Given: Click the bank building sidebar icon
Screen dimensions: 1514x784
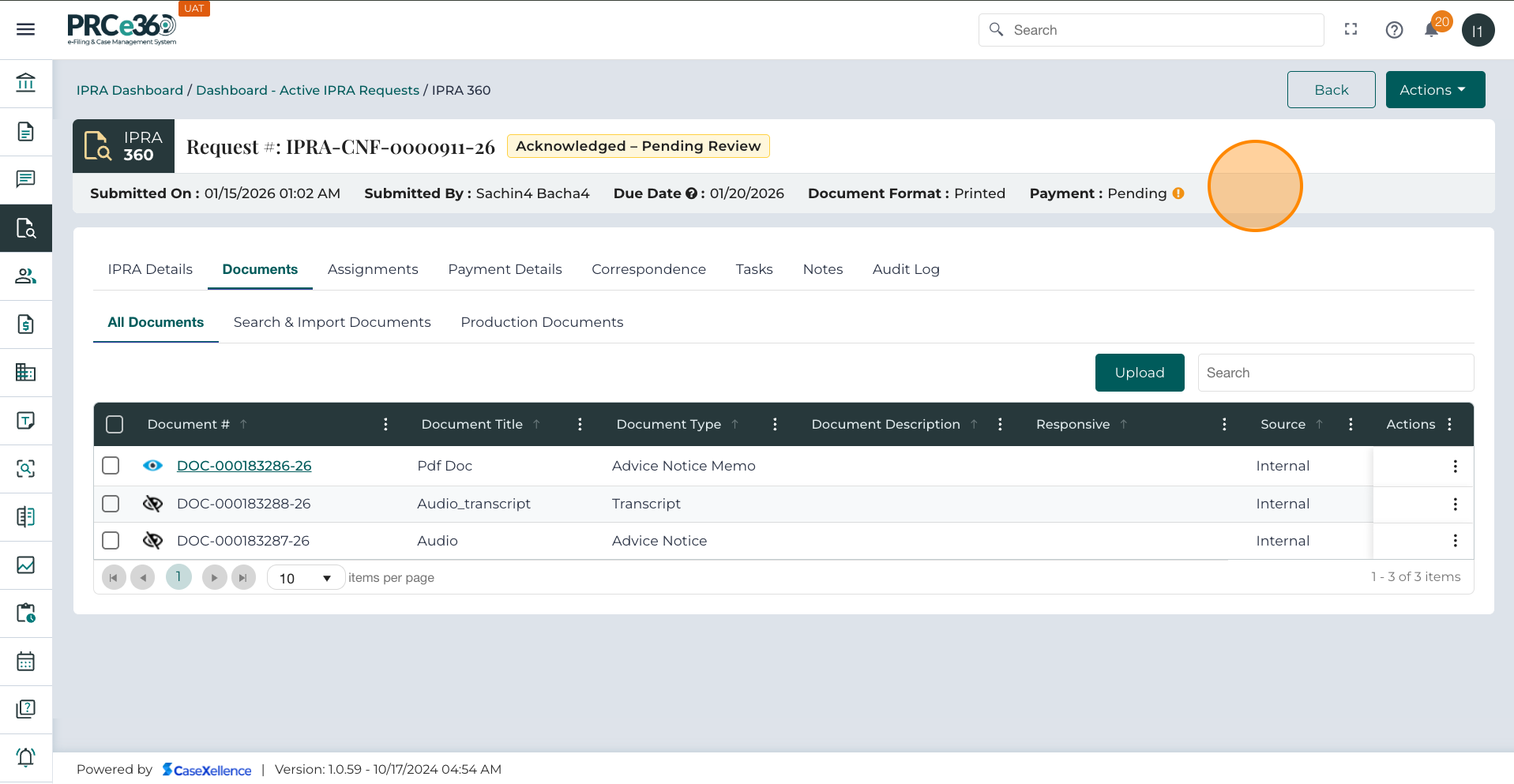Looking at the screenshot, I should pyautogui.click(x=25, y=83).
